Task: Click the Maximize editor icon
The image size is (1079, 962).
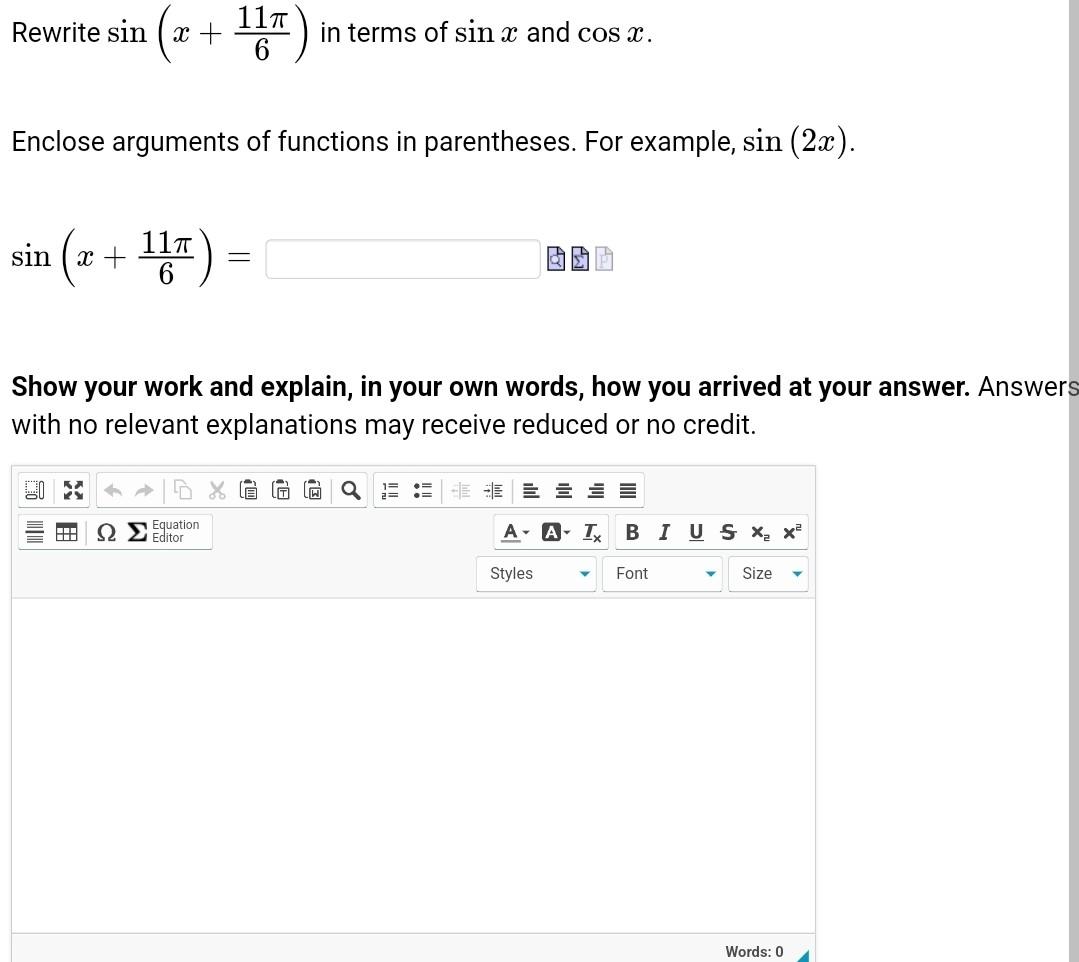Action: pos(72,490)
